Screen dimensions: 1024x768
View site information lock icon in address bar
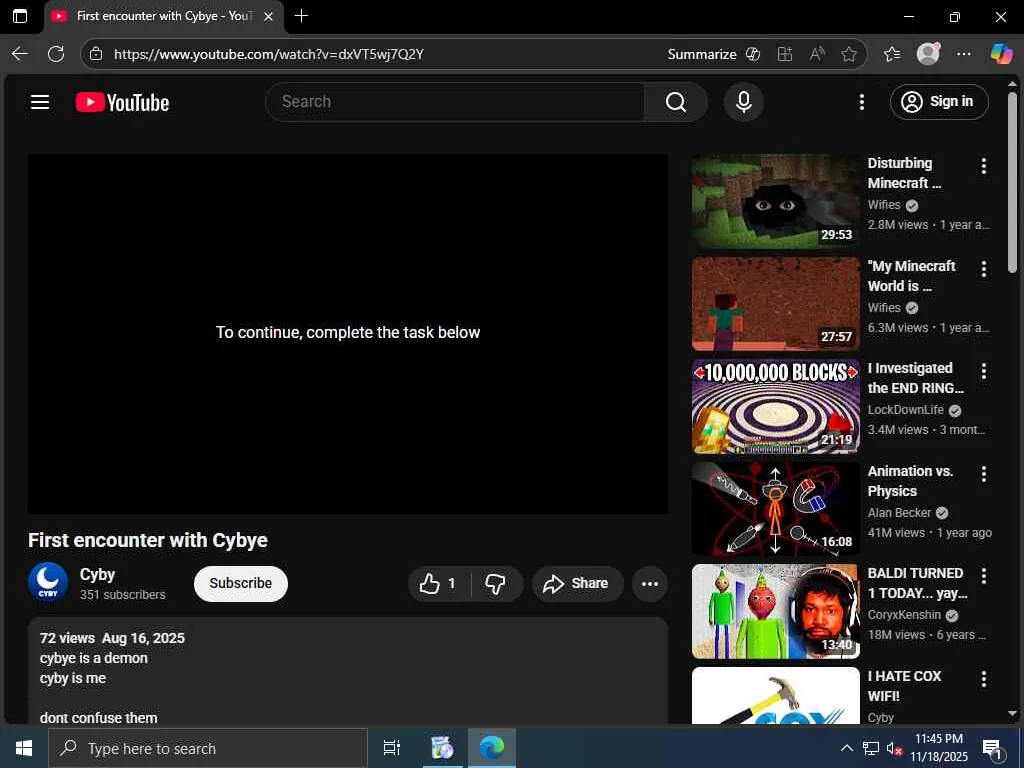96,54
